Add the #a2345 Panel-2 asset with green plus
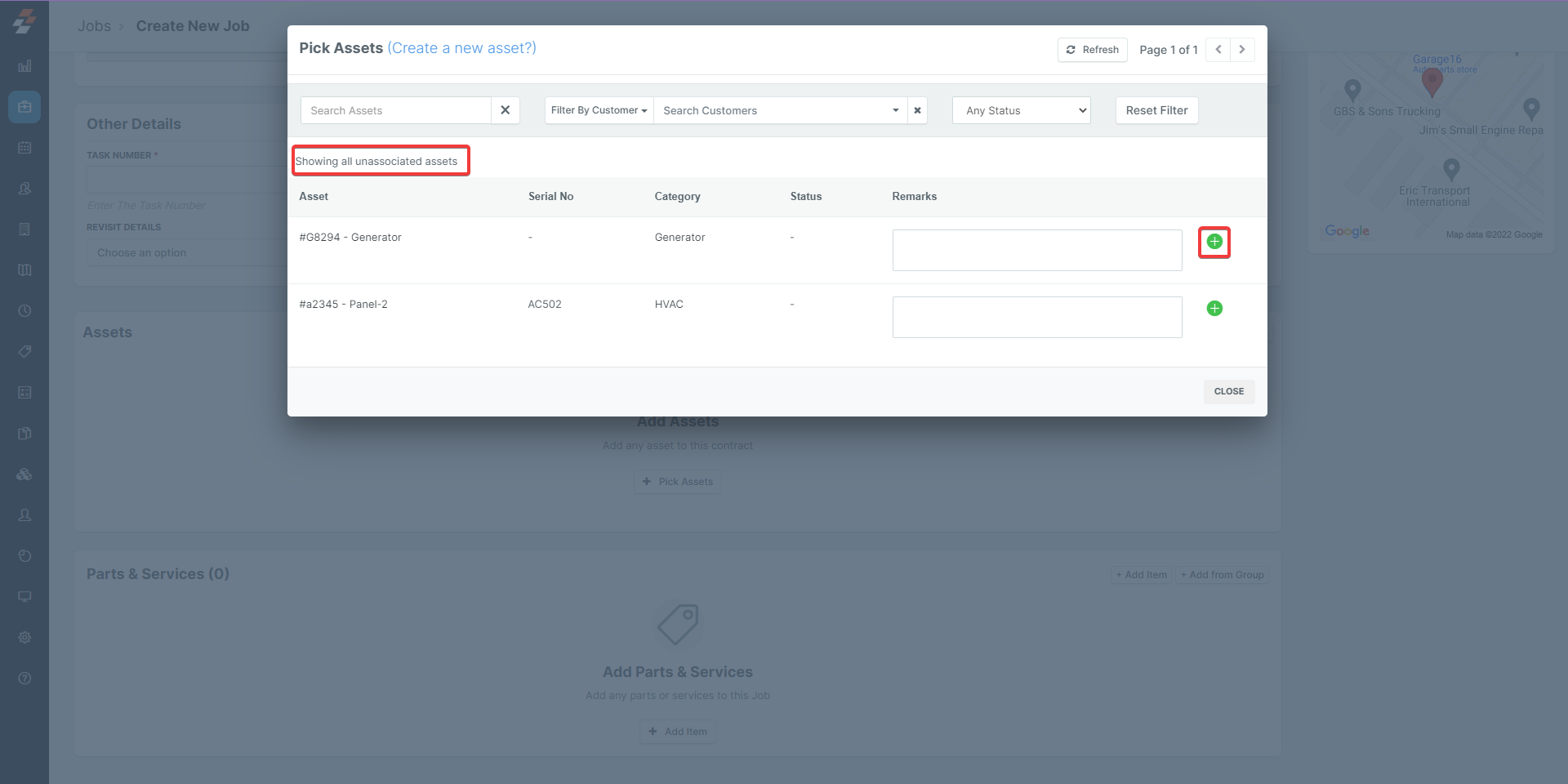This screenshot has height=784, width=1568. click(x=1214, y=309)
